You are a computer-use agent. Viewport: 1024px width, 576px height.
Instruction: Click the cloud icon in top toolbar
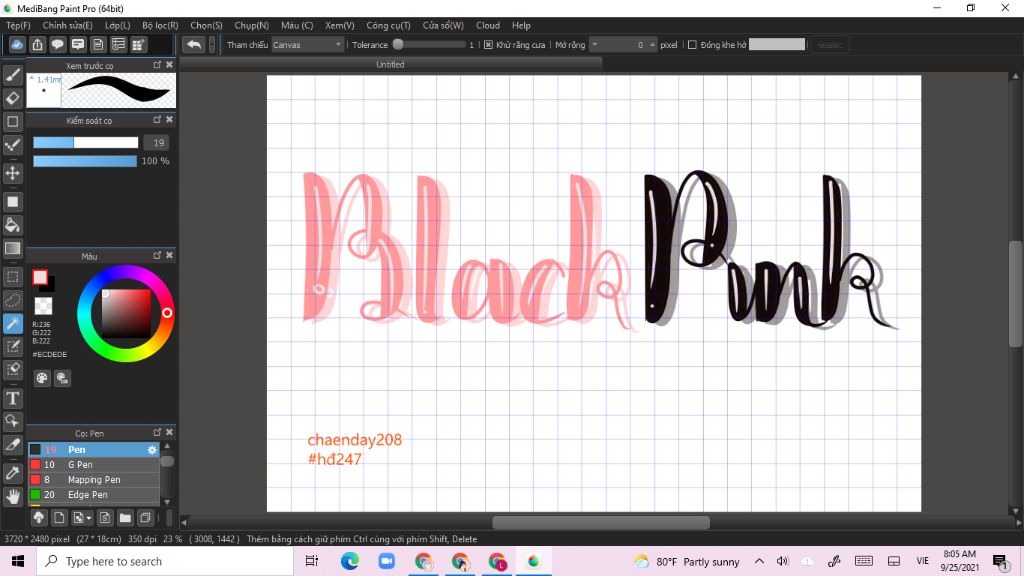[17, 44]
